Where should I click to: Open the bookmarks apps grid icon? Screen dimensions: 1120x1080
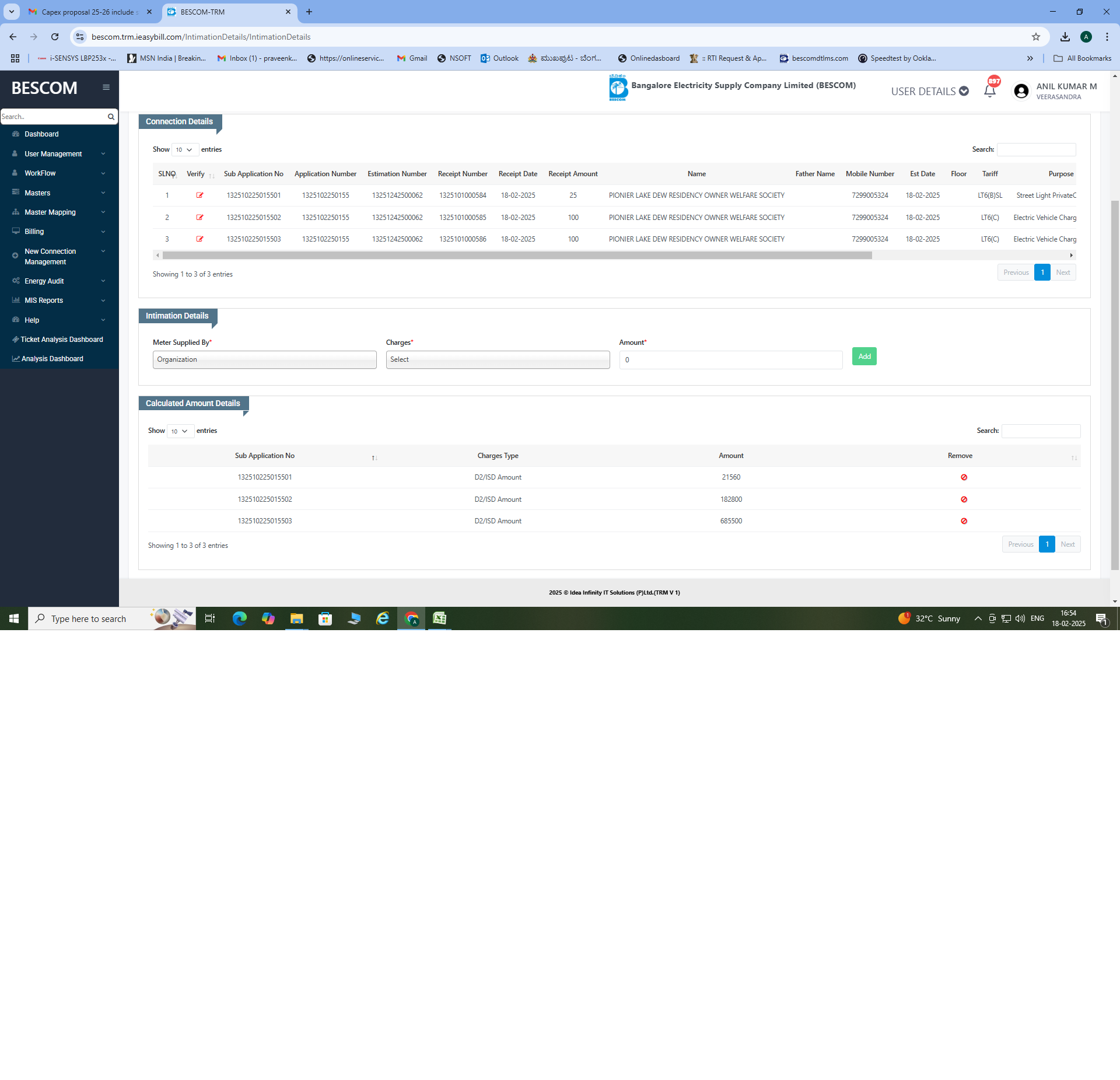[15, 58]
